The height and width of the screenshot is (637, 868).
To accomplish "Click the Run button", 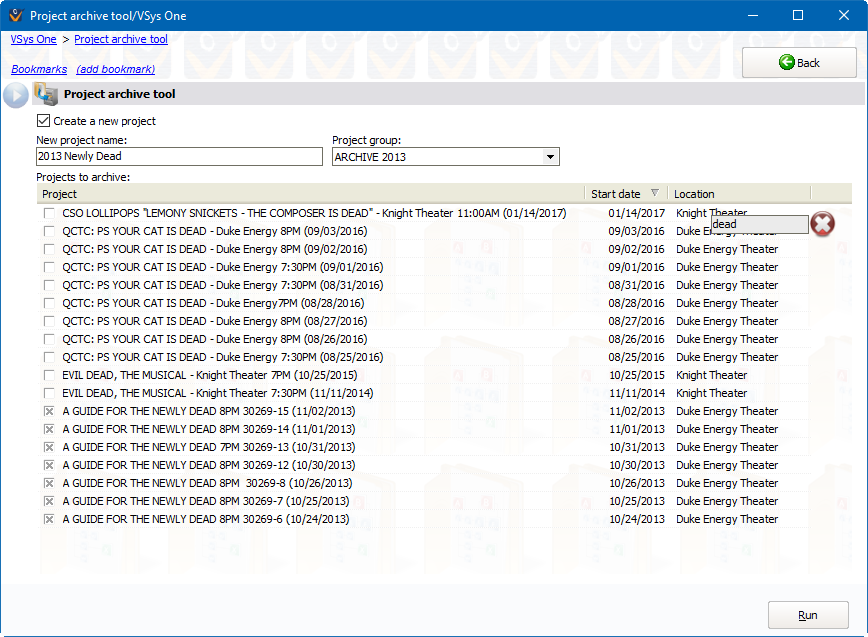I will coord(808,615).
